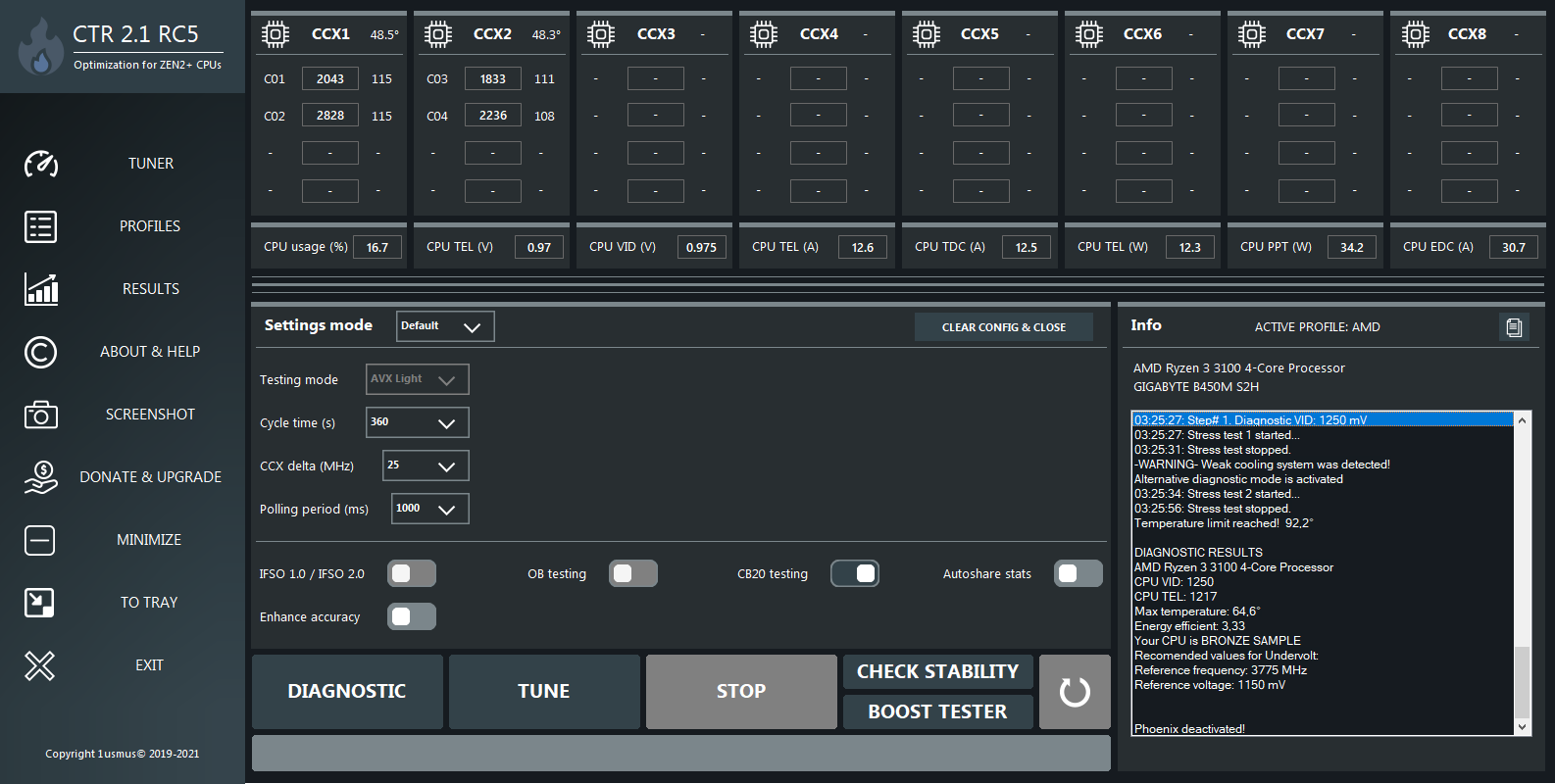
Task: Click the TUNE button
Action: [544, 692]
